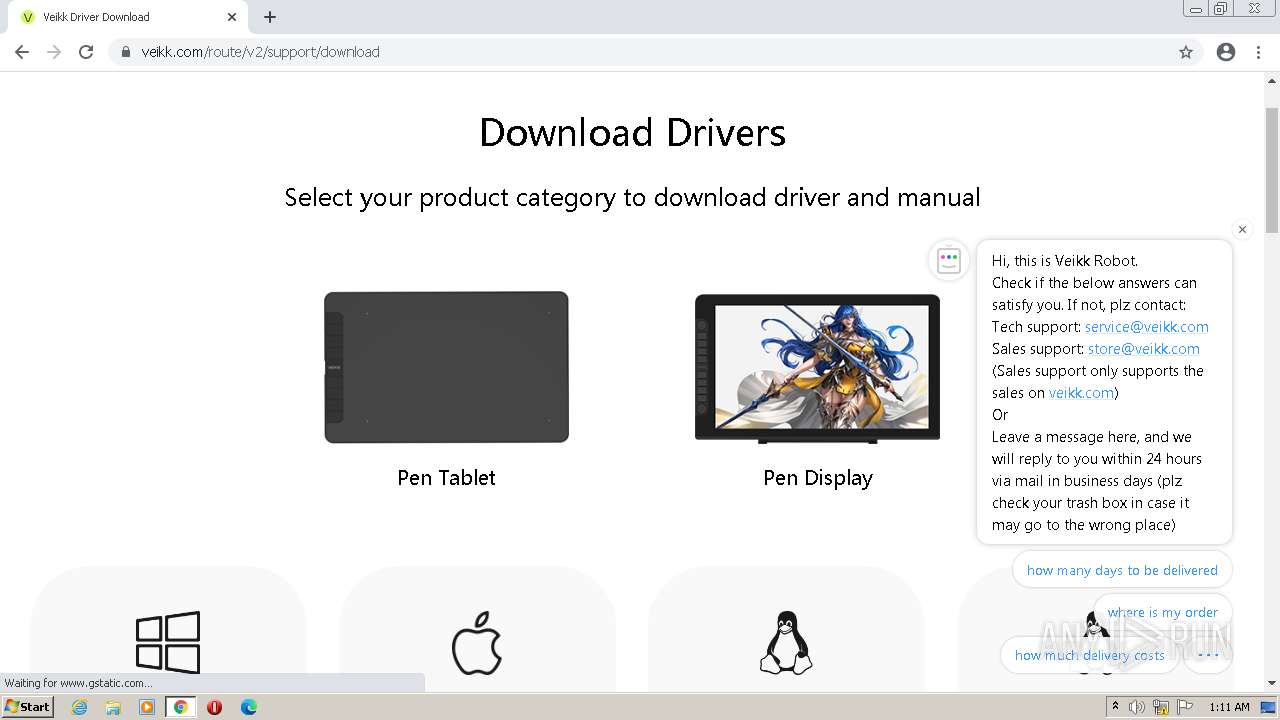Open the volume speaker tray icon

click(1137, 707)
